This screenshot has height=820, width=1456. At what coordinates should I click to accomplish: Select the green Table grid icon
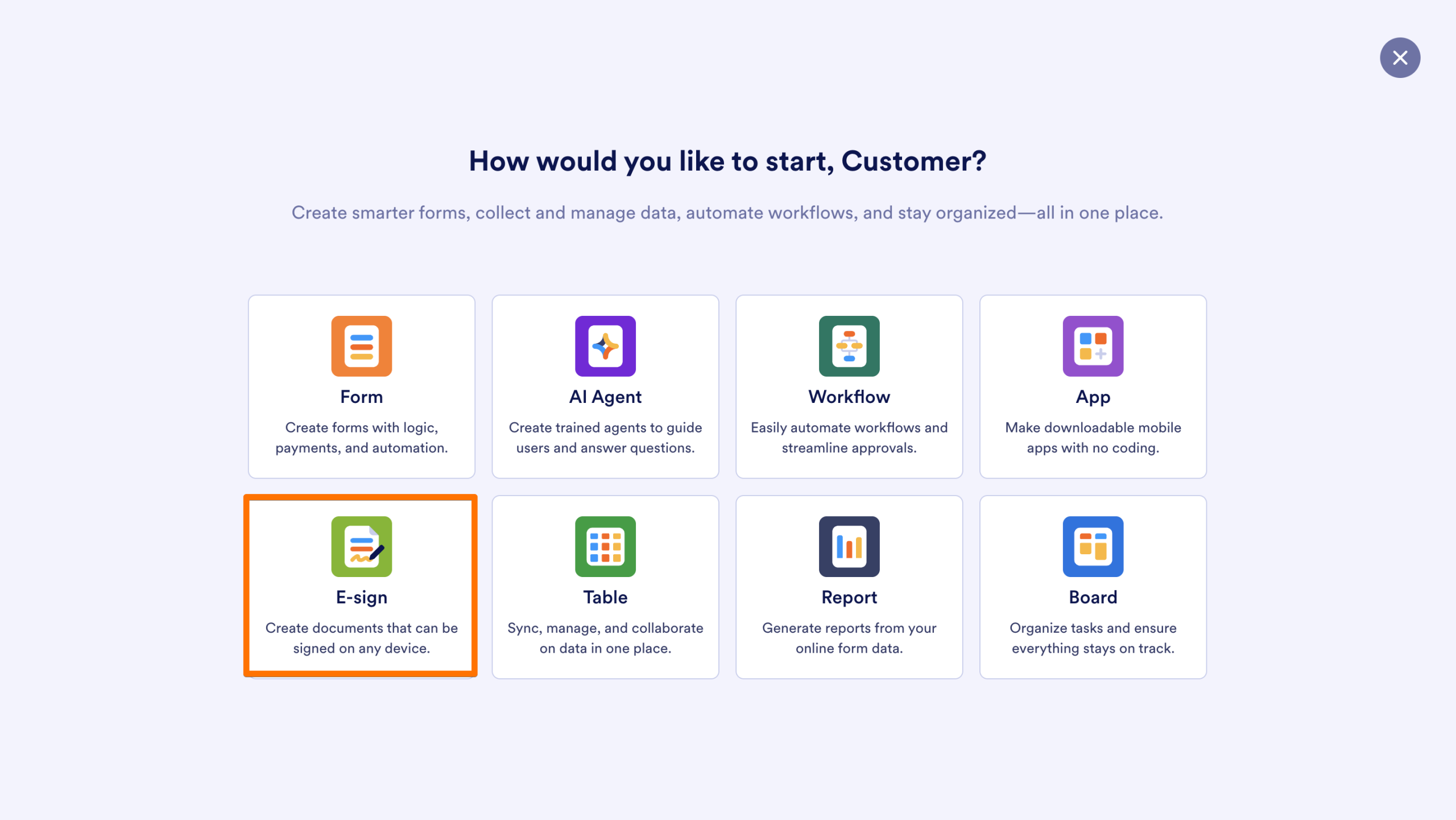coord(605,546)
